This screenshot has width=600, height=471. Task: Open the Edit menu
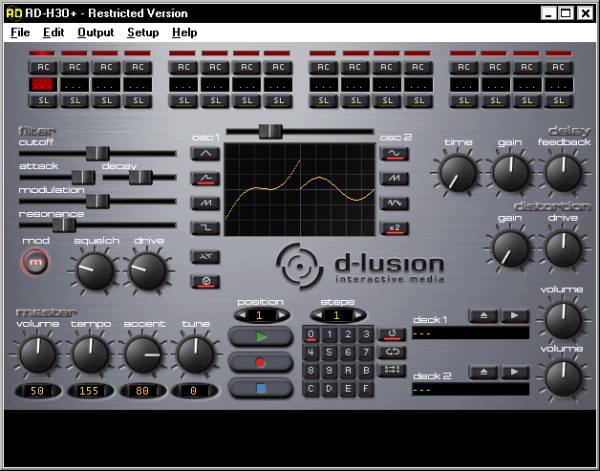click(x=53, y=33)
